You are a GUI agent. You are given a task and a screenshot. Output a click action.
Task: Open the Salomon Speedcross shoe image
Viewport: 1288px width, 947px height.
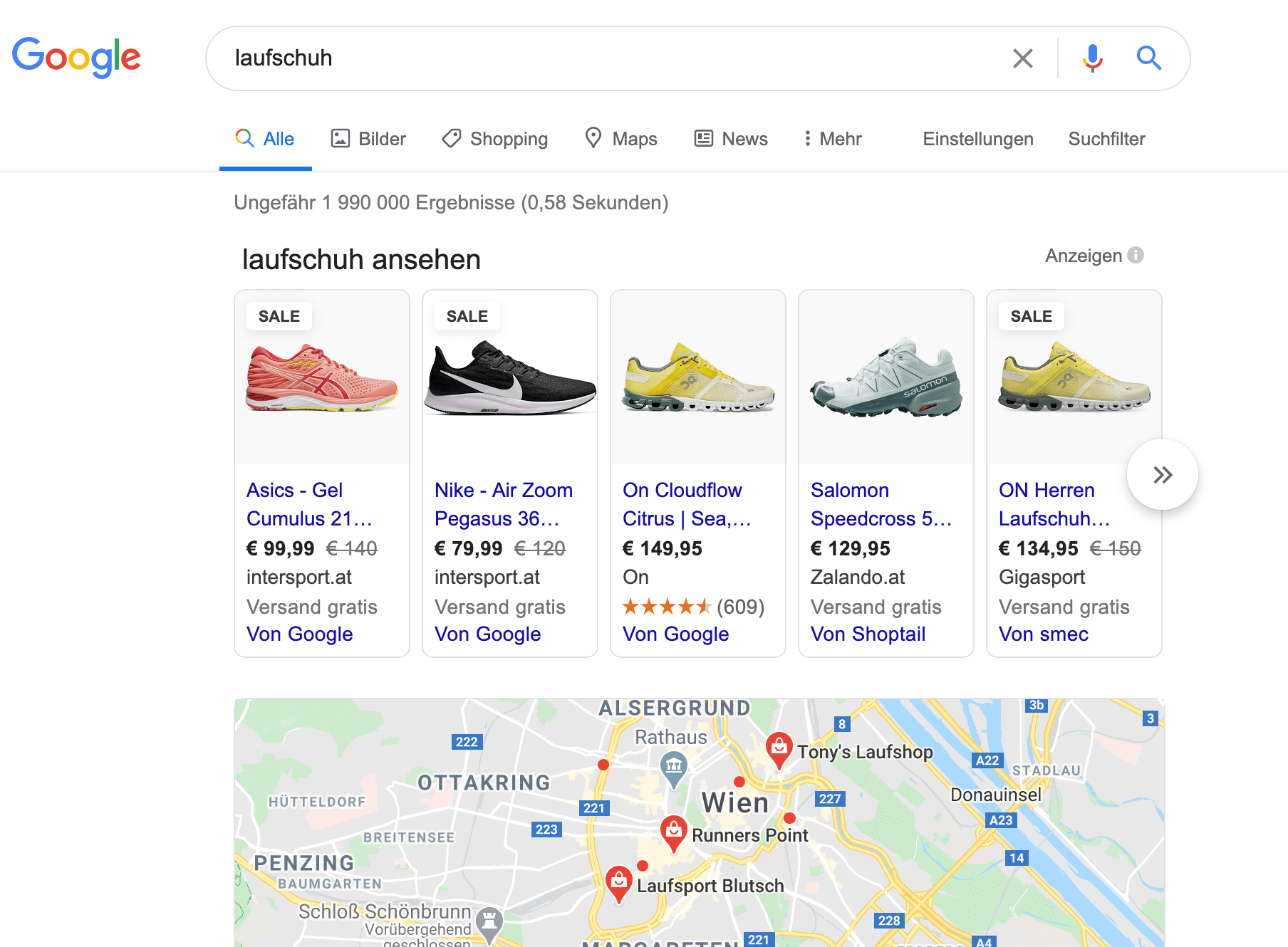(x=886, y=377)
